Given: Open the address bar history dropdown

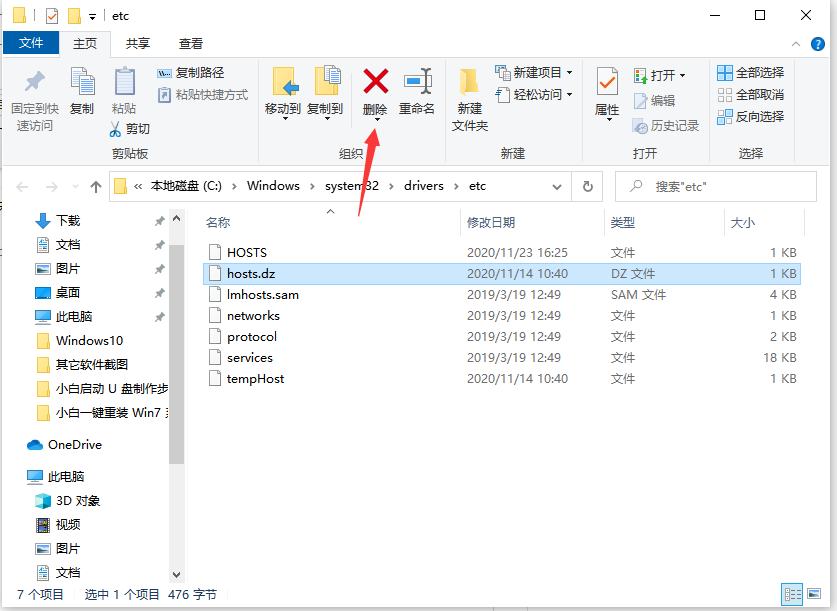Looking at the screenshot, I should pyautogui.click(x=557, y=187).
